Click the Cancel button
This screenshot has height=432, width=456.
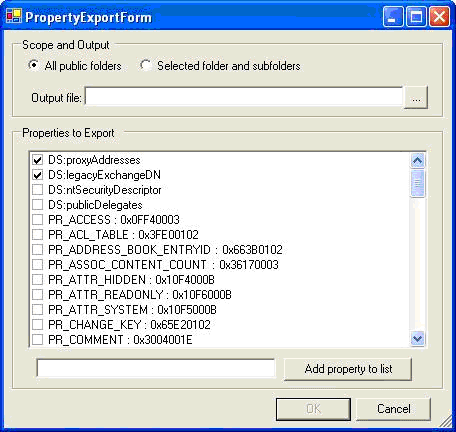point(393,409)
